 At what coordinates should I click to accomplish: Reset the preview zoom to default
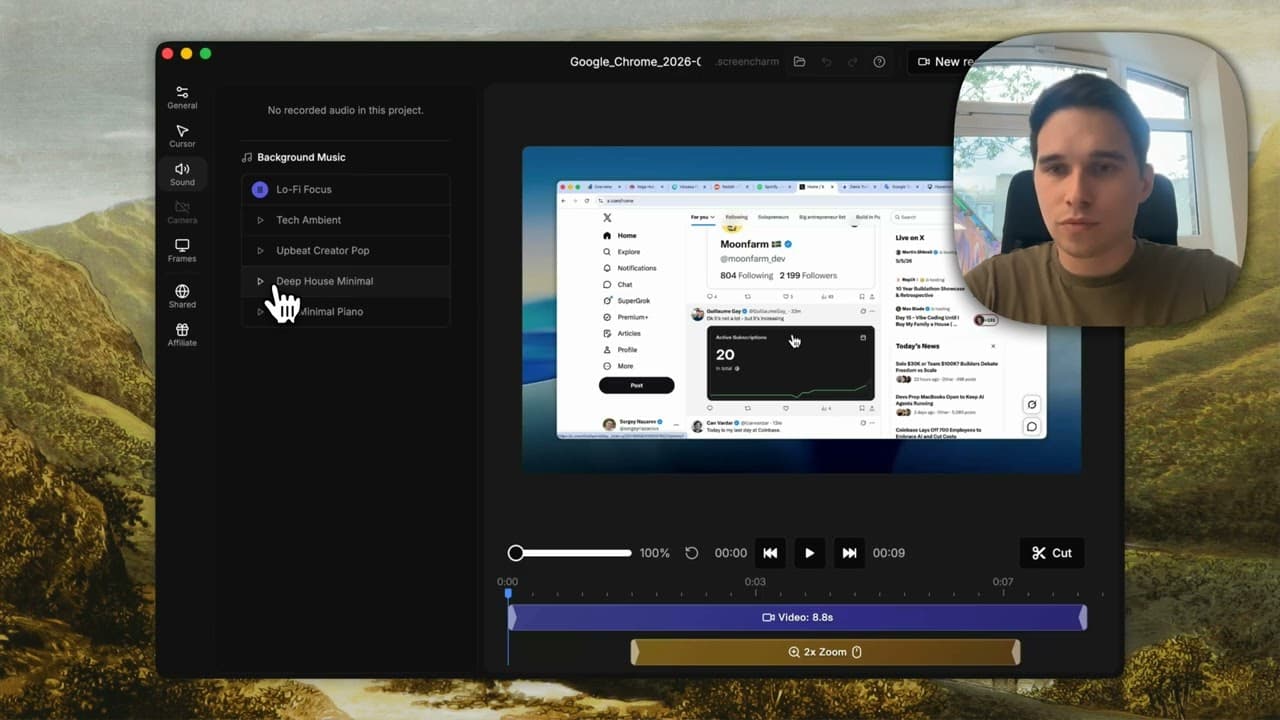click(691, 553)
